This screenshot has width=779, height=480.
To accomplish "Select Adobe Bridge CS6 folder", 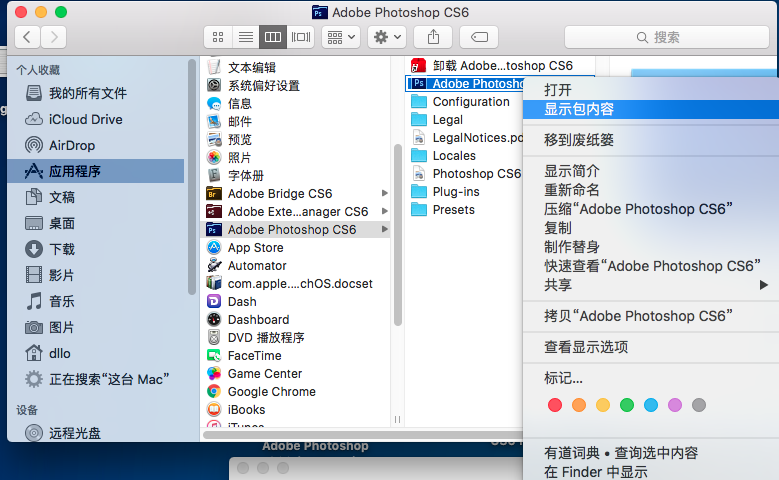I will [x=295, y=193].
